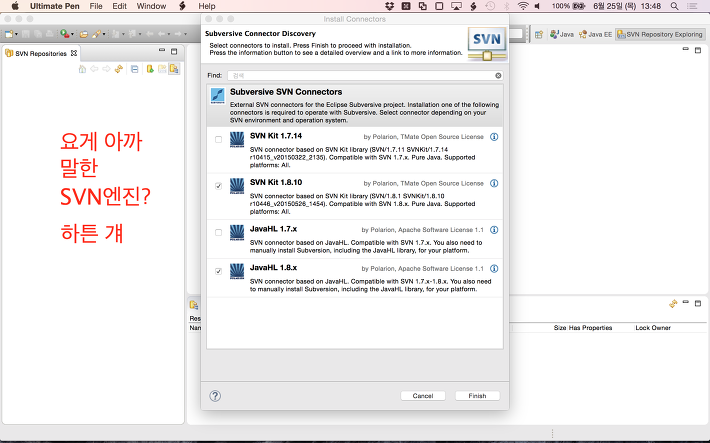This screenshot has height=443, width=710.
Task: Click the Search flashlight toolbar icon
Action: tap(96, 34)
